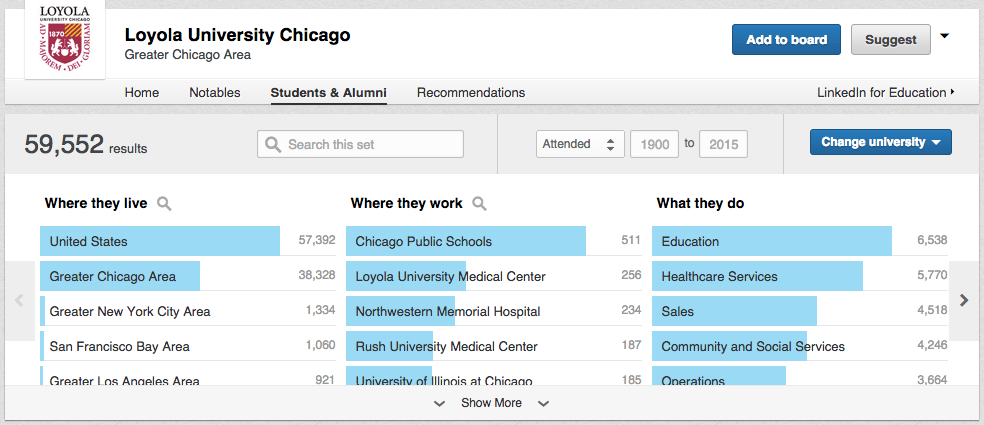Open the Change university dropdown
The height and width of the screenshot is (425, 984).
(880, 143)
